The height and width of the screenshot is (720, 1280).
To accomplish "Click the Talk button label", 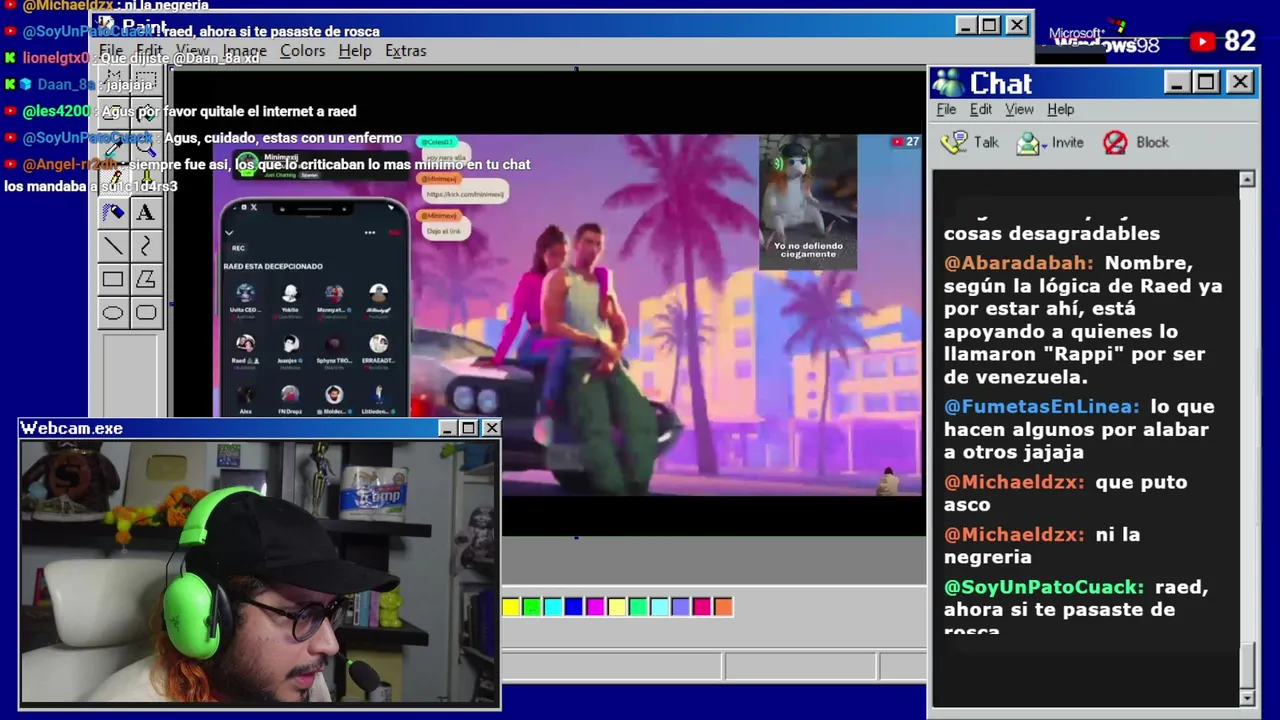I will tap(986, 142).
